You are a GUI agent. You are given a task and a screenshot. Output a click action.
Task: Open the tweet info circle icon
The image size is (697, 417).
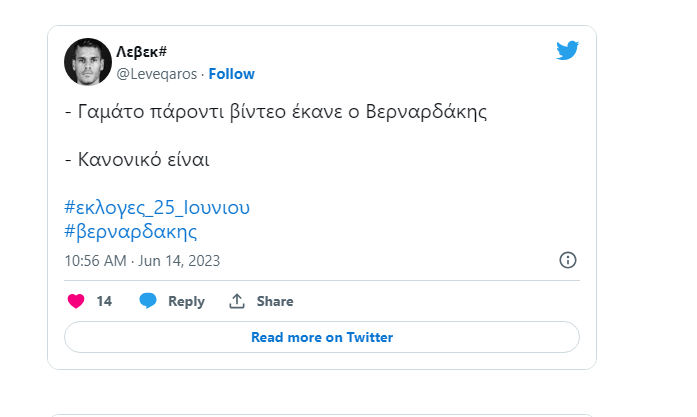point(568,260)
